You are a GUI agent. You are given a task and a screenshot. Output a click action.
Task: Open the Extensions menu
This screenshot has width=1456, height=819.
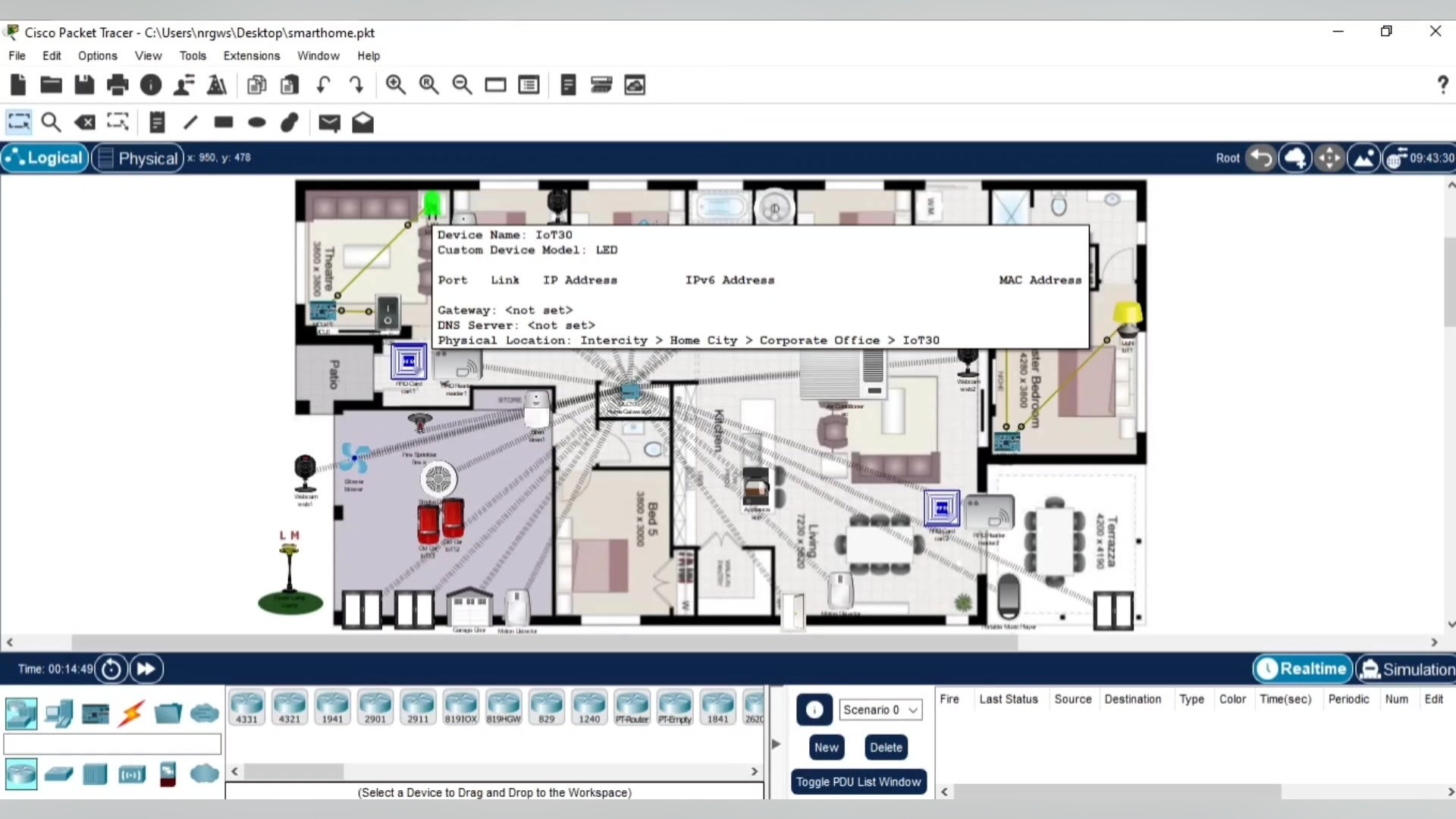point(251,55)
